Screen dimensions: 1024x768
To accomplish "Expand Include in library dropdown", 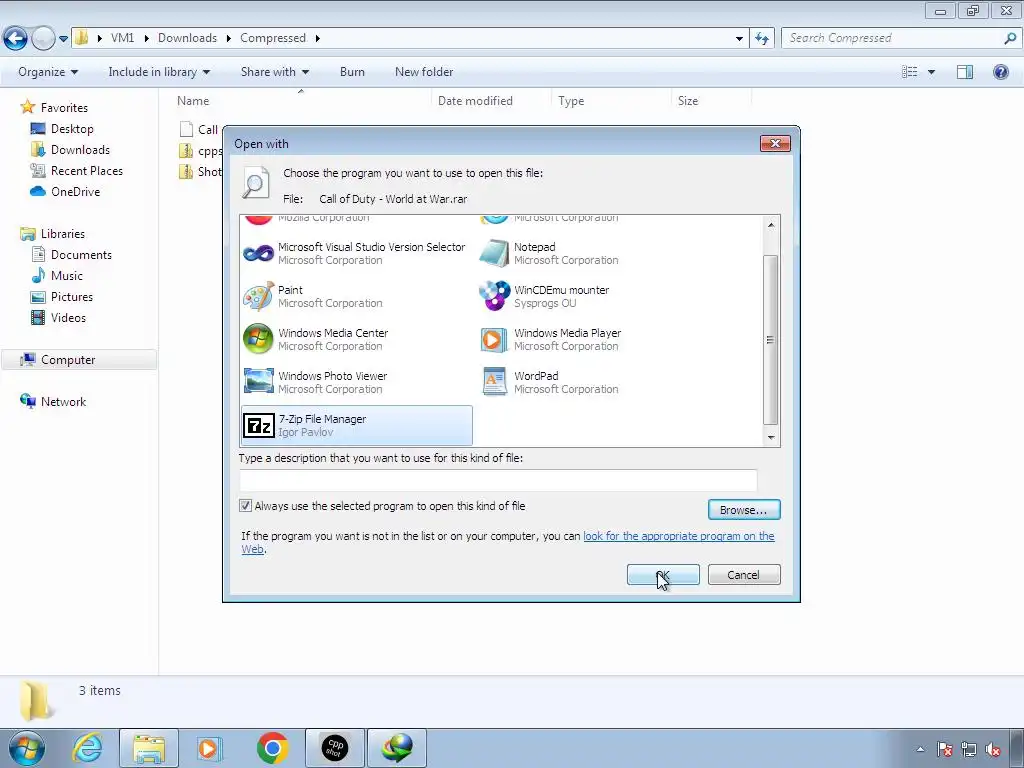I will pyautogui.click(x=159, y=72).
